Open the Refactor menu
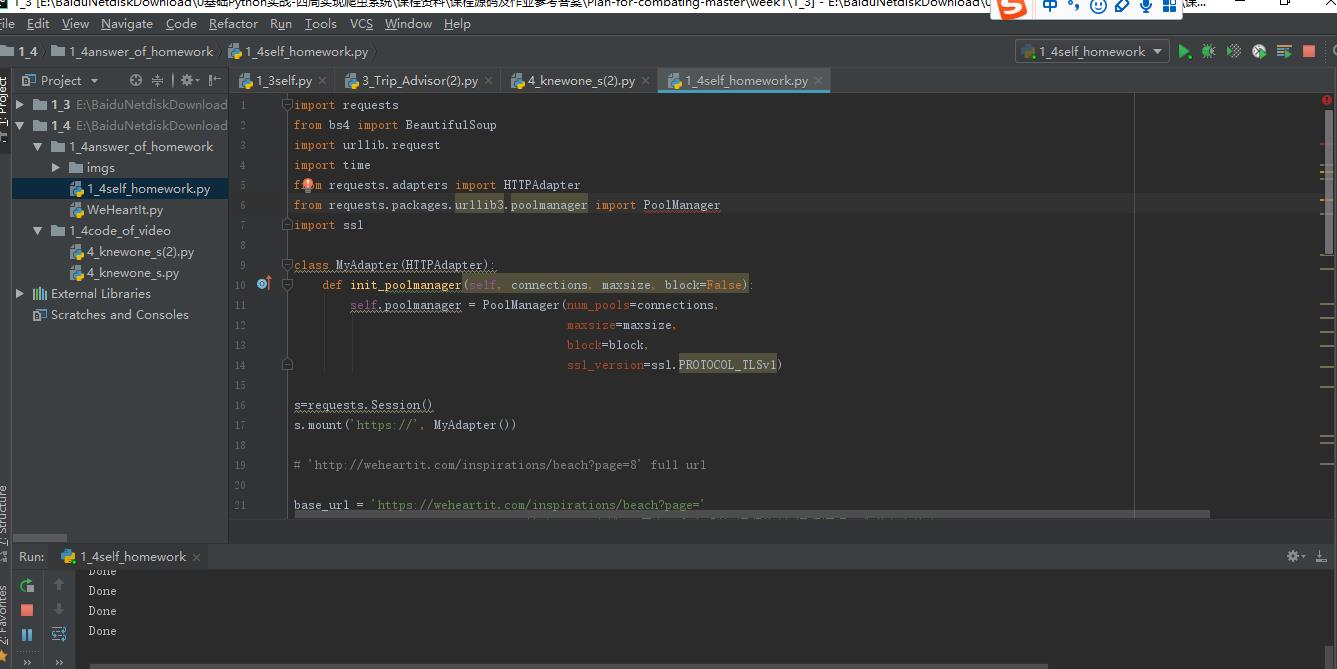The image size is (1337, 669). tap(233, 23)
